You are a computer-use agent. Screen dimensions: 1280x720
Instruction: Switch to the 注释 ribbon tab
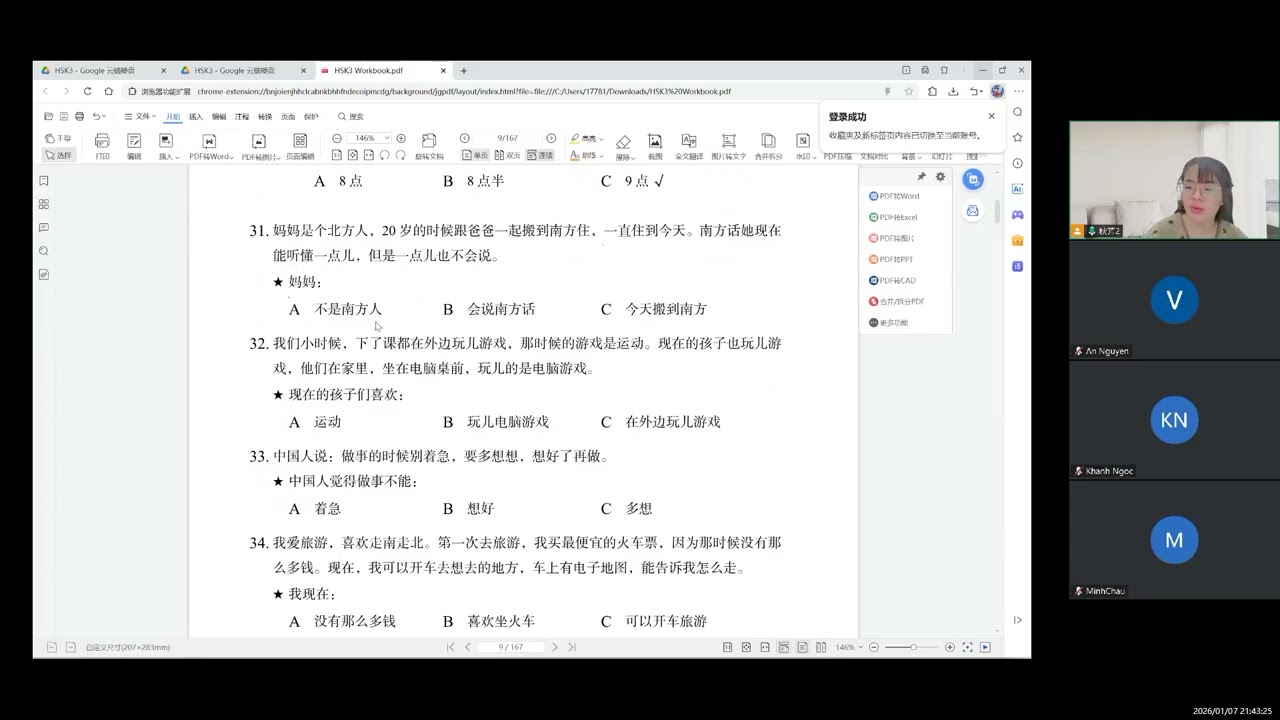tap(242, 117)
